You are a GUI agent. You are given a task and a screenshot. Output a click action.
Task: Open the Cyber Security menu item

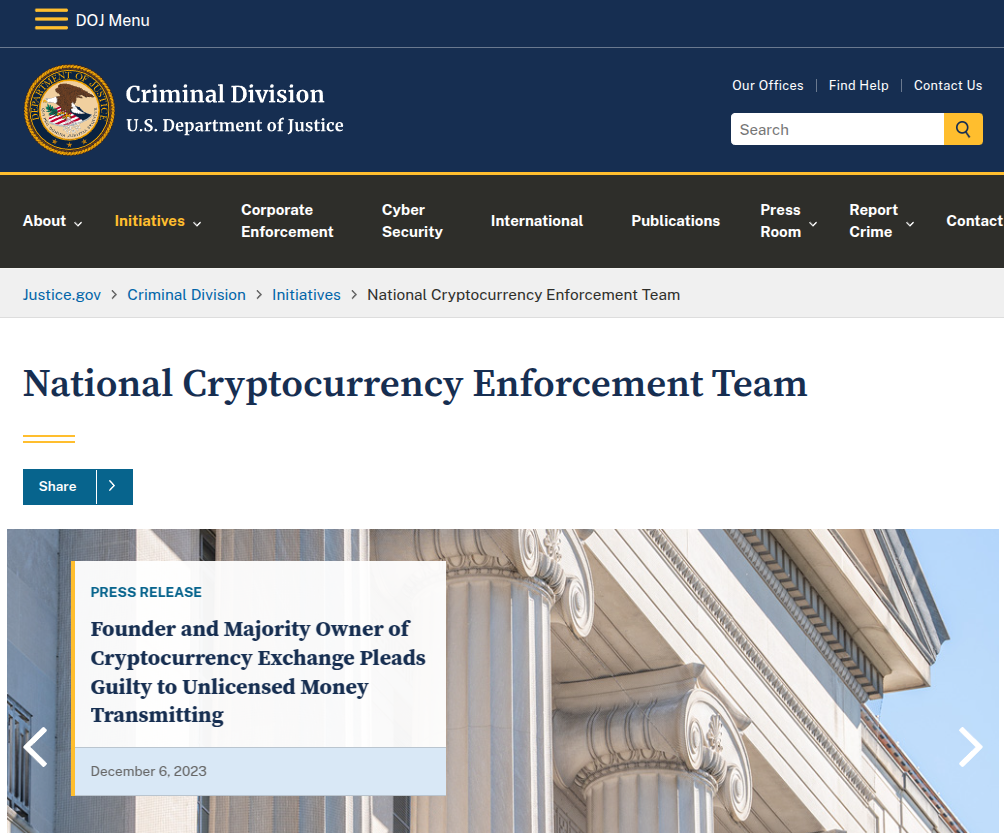pyautogui.click(x=412, y=221)
